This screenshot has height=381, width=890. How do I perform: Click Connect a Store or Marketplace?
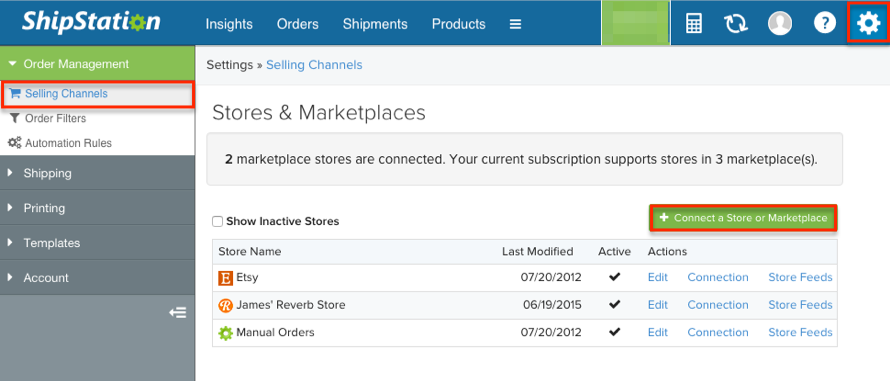click(744, 218)
